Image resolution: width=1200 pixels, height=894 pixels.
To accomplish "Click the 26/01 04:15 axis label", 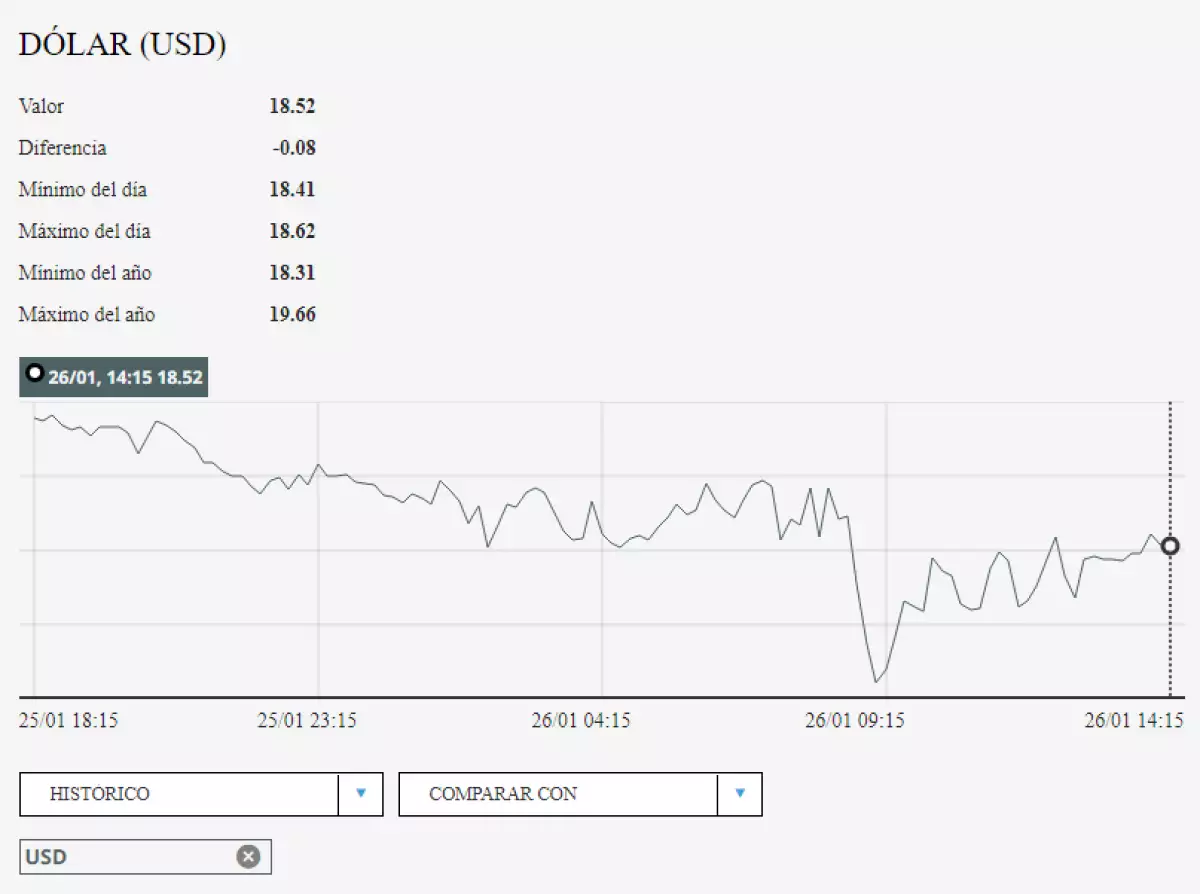I will tap(580, 720).
